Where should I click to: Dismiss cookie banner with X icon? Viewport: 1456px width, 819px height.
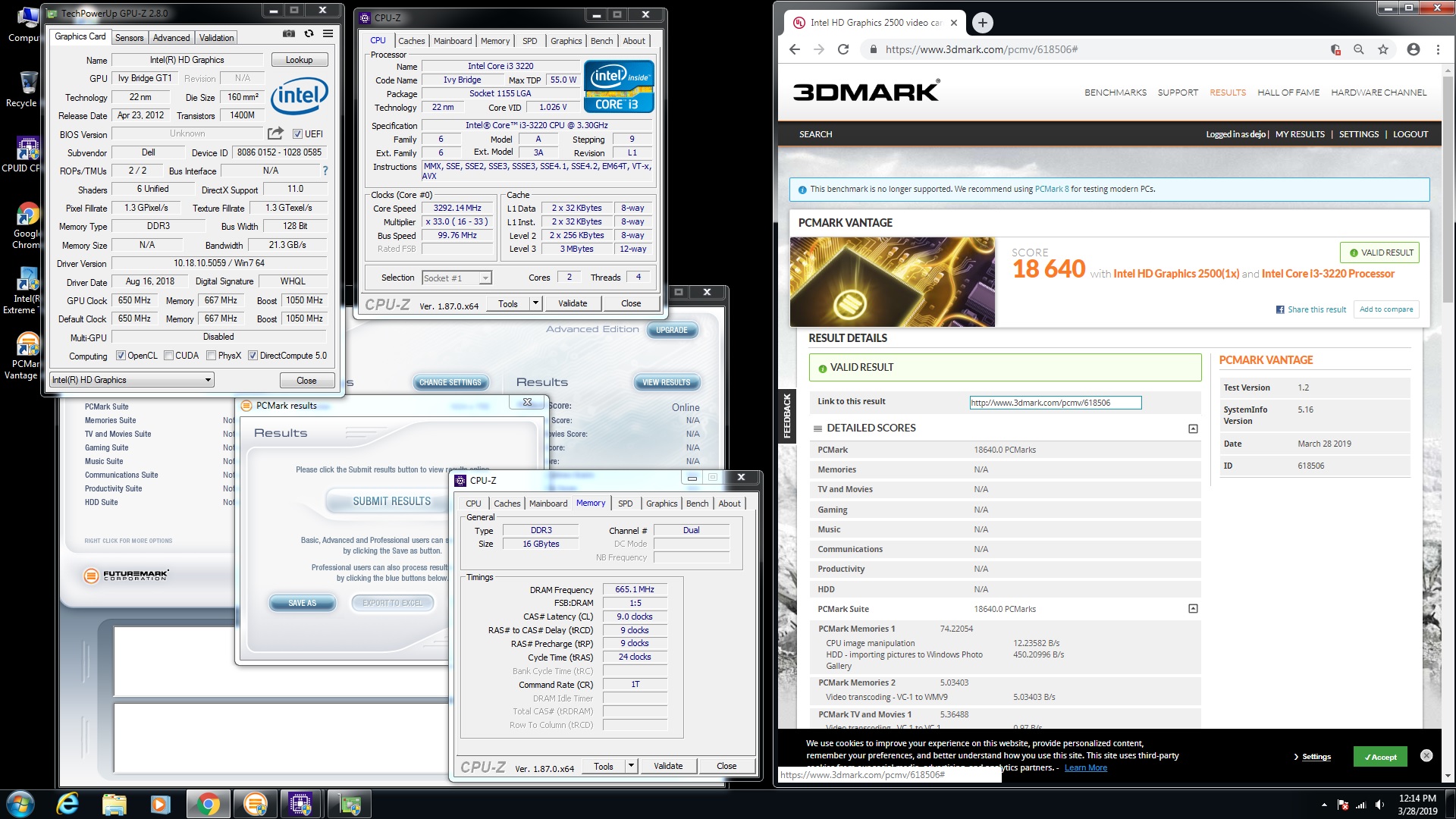(x=1426, y=755)
